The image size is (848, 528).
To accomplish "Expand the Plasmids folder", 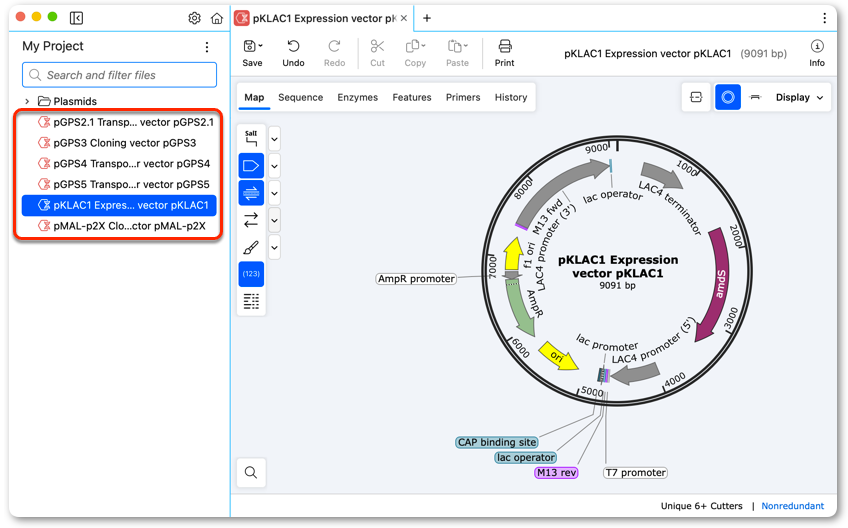I will tap(27, 101).
